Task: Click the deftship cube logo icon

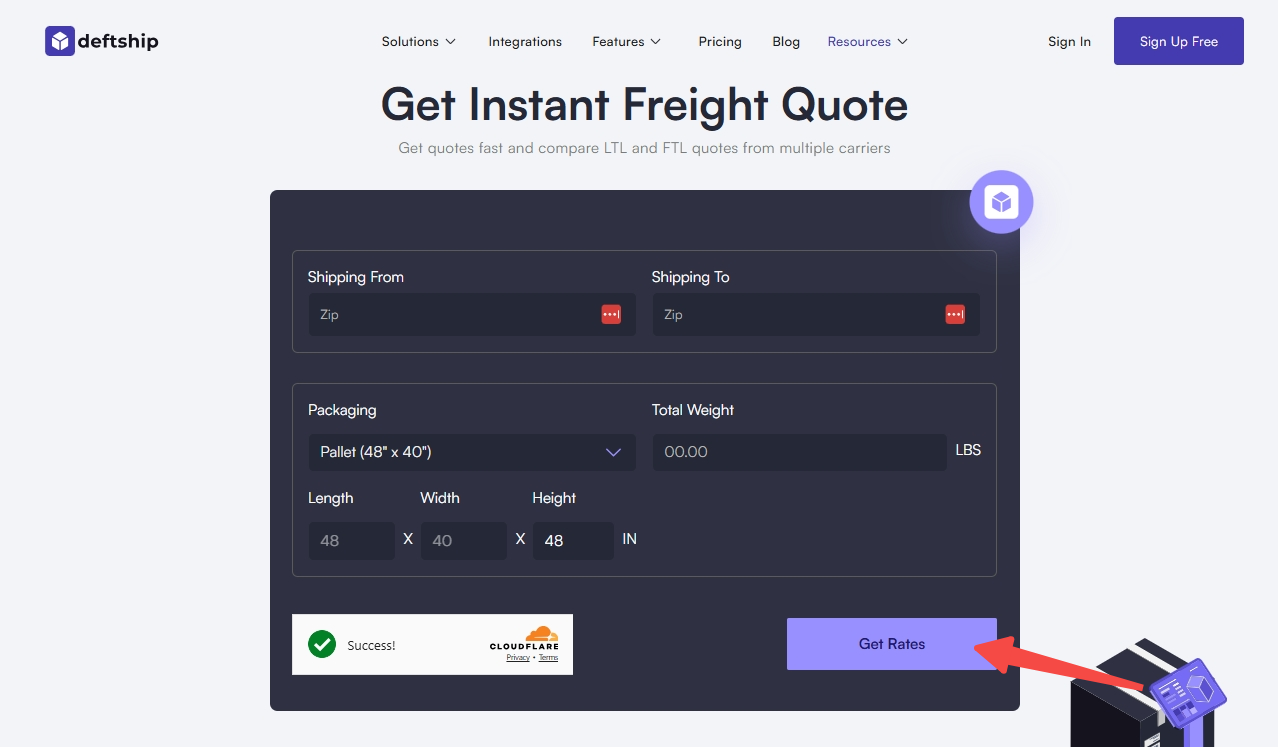Action: point(60,41)
